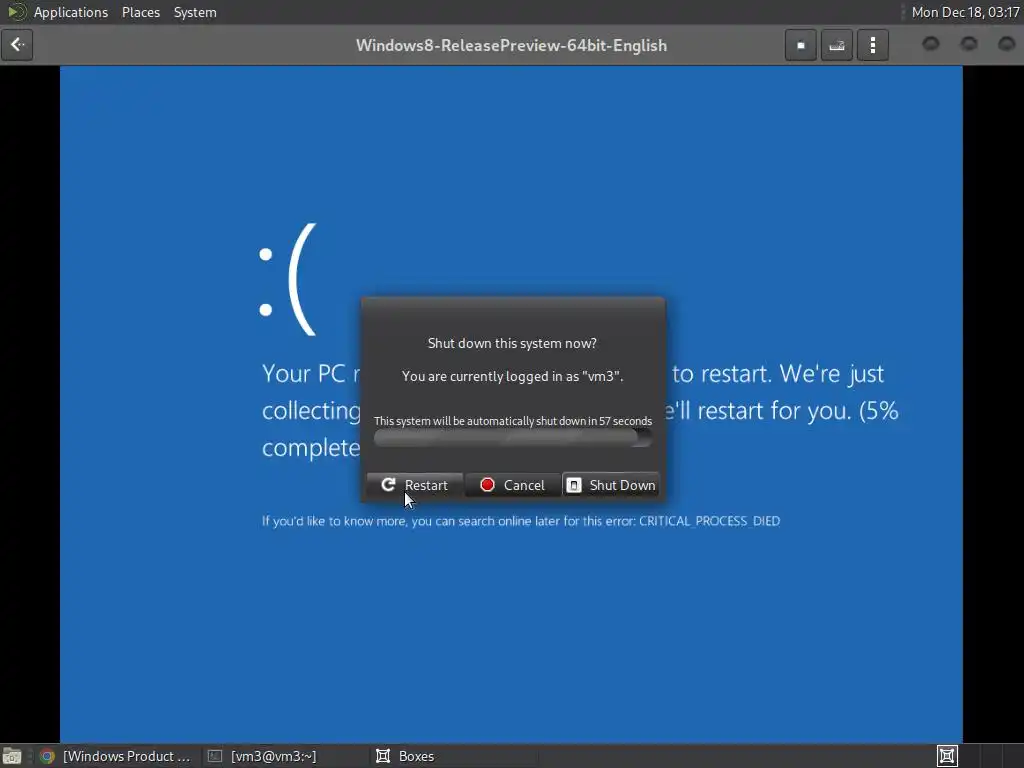Viewport: 1024px width, 768px height.
Task: Click the automatic shutdown countdown text
Action: pos(513,421)
